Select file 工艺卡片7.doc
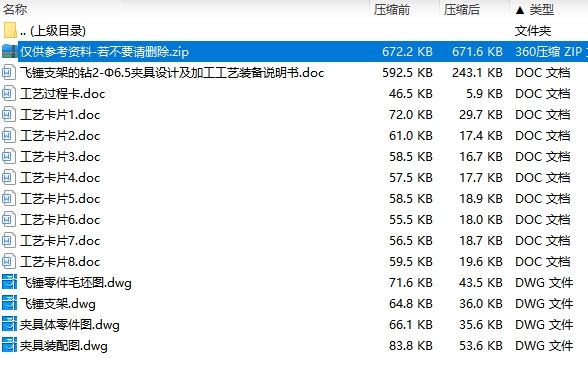The image size is (588, 373). click(60, 240)
